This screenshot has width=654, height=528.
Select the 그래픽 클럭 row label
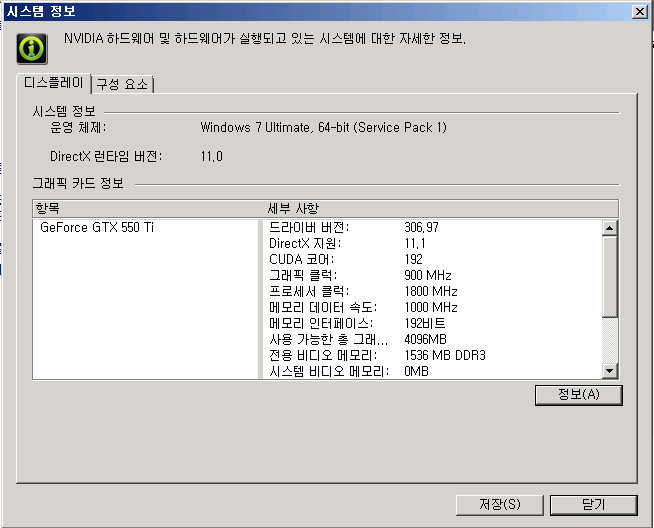point(303,275)
